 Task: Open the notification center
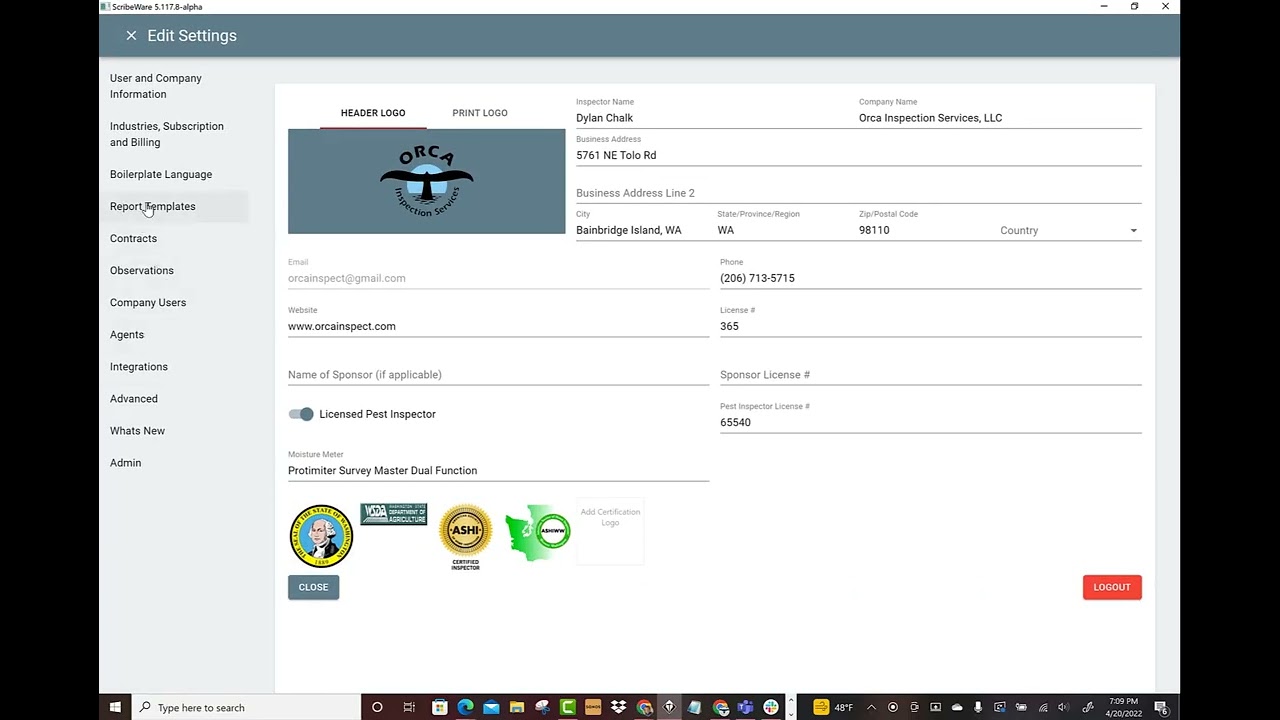tap(1162, 707)
